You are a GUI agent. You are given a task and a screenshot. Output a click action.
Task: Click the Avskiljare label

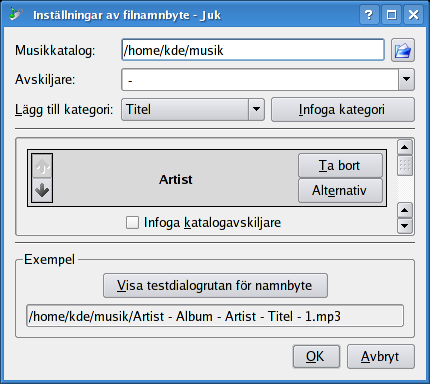tap(45, 79)
